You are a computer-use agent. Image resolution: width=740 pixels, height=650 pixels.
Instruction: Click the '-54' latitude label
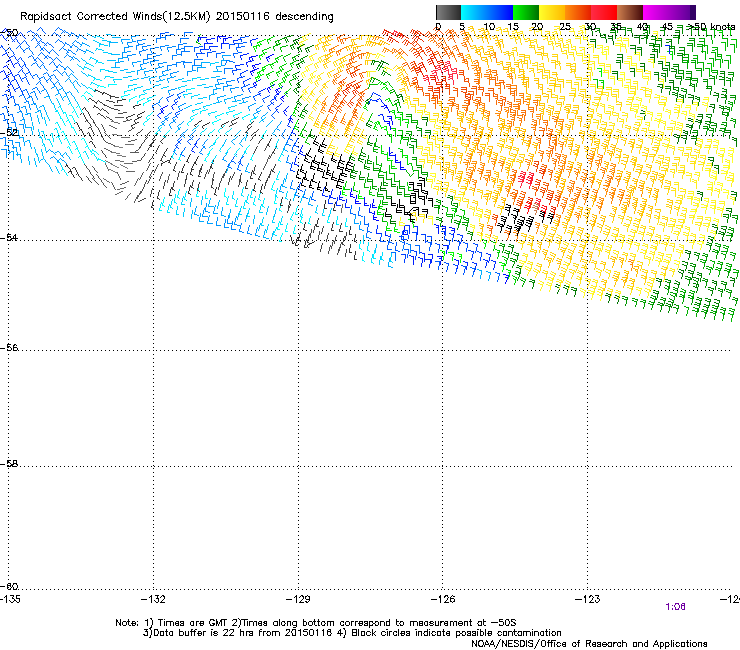click(x=9, y=238)
